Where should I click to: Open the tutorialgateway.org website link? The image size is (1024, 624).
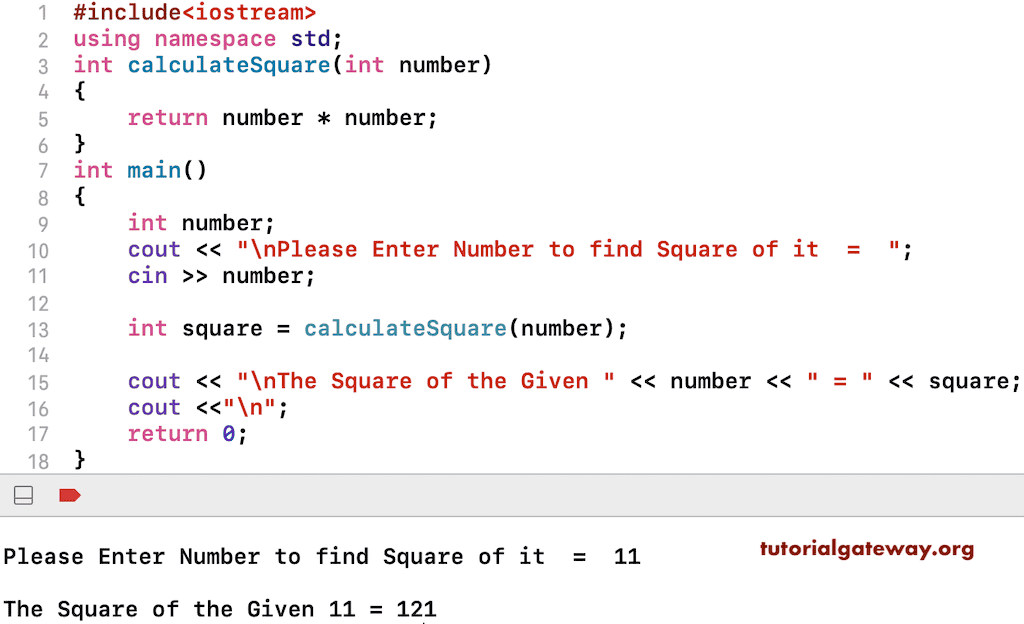[867, 548]
